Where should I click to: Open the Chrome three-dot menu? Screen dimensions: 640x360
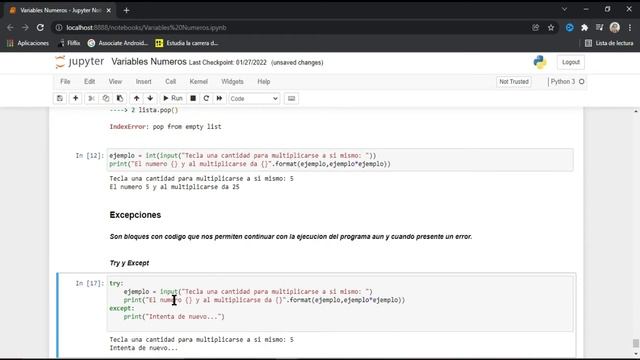click(x=630, y=28)
